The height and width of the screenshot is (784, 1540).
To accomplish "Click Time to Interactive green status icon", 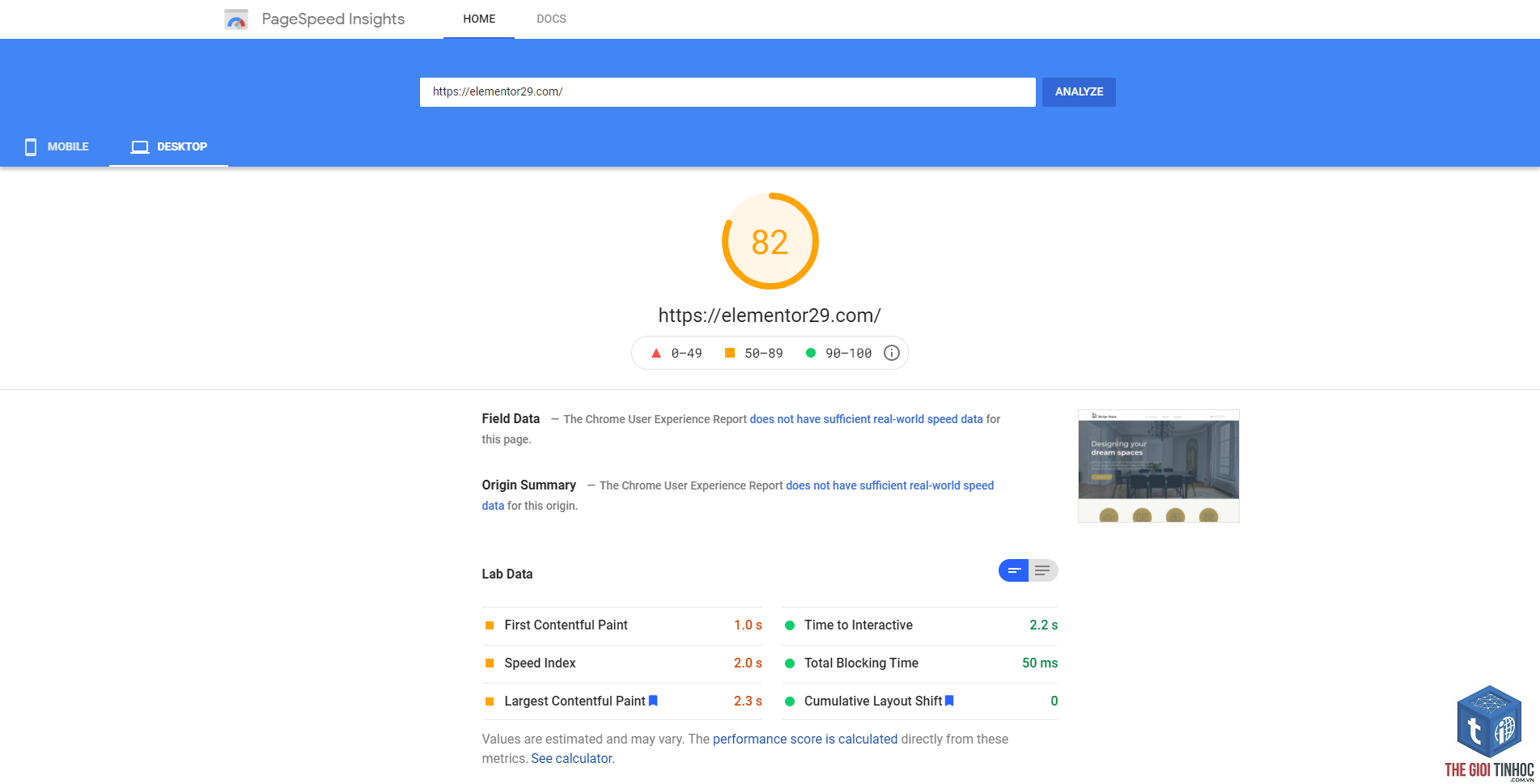I will tap(789, 625).
